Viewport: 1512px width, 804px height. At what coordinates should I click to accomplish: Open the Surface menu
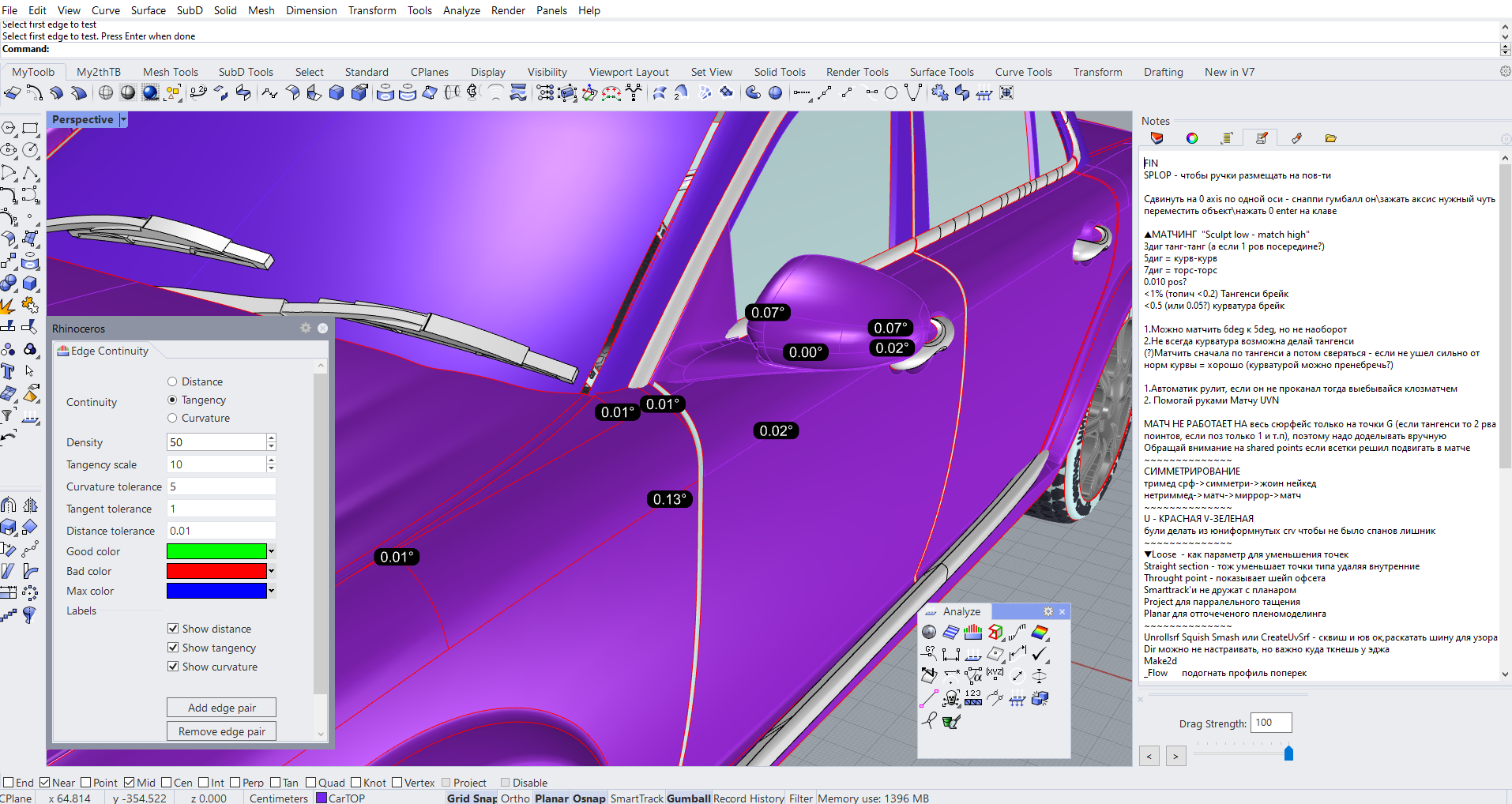point(148,10)
